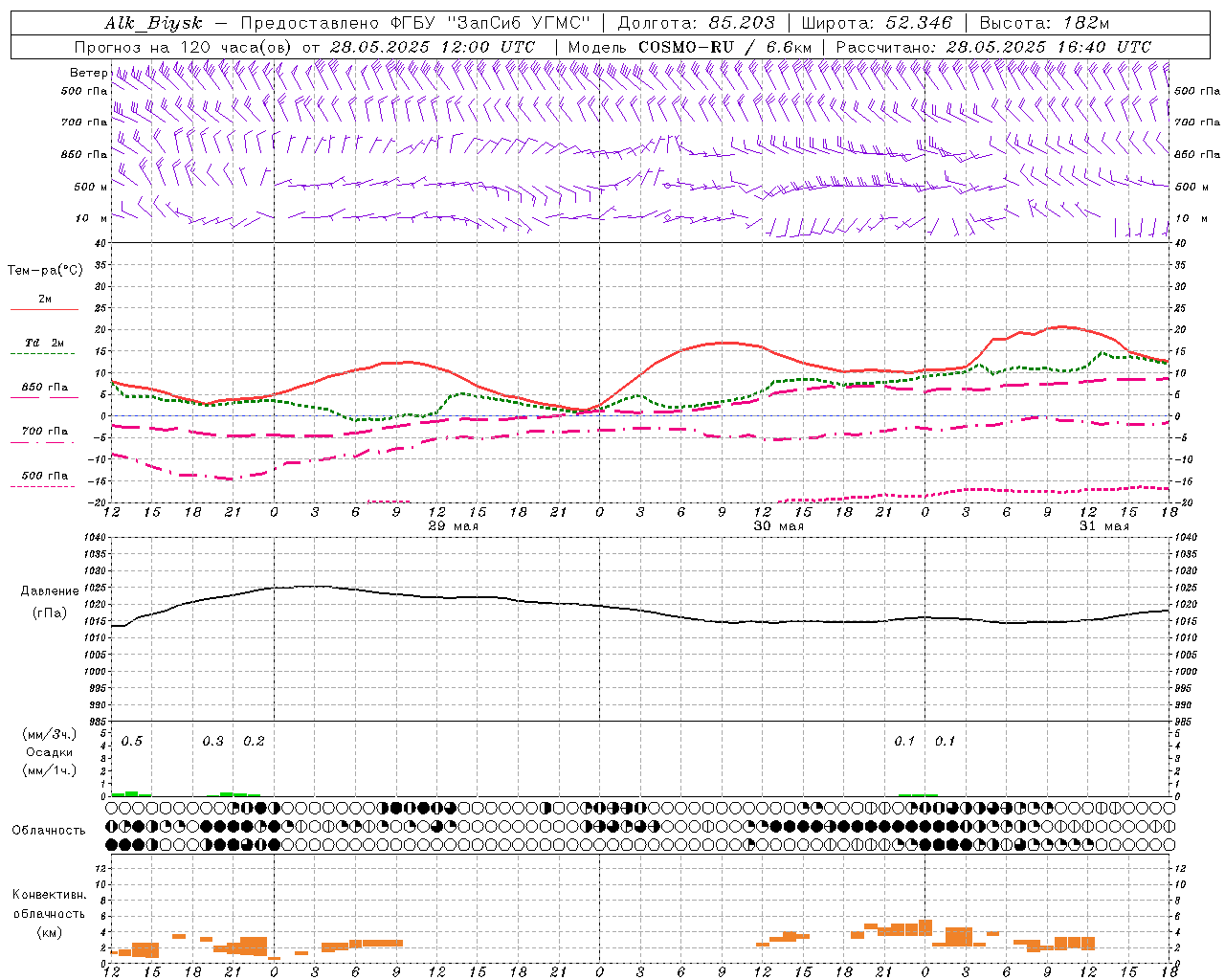Click the (мм/1ч.) hourly precipitation unit label

(49, 770)
